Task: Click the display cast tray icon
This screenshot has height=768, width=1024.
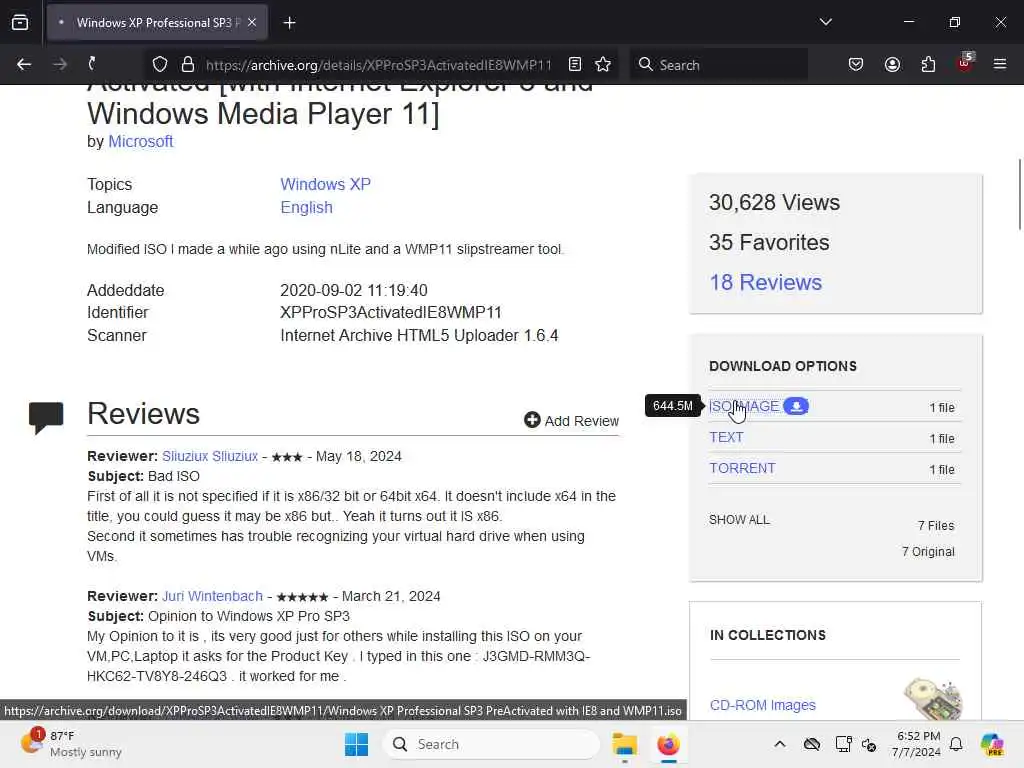Action: [843, 744]
